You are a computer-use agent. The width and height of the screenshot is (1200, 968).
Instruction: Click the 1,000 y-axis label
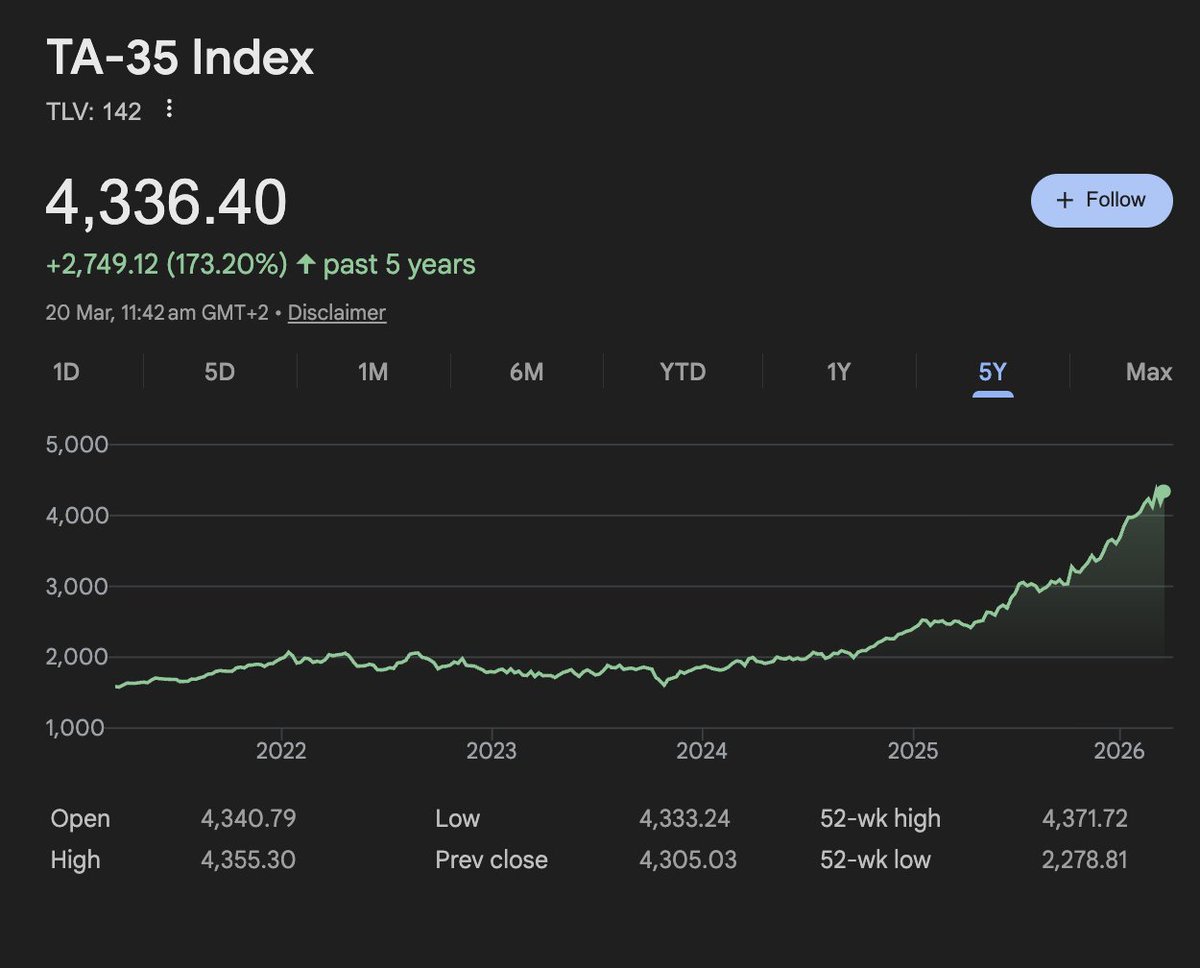[x=77, y=728]
